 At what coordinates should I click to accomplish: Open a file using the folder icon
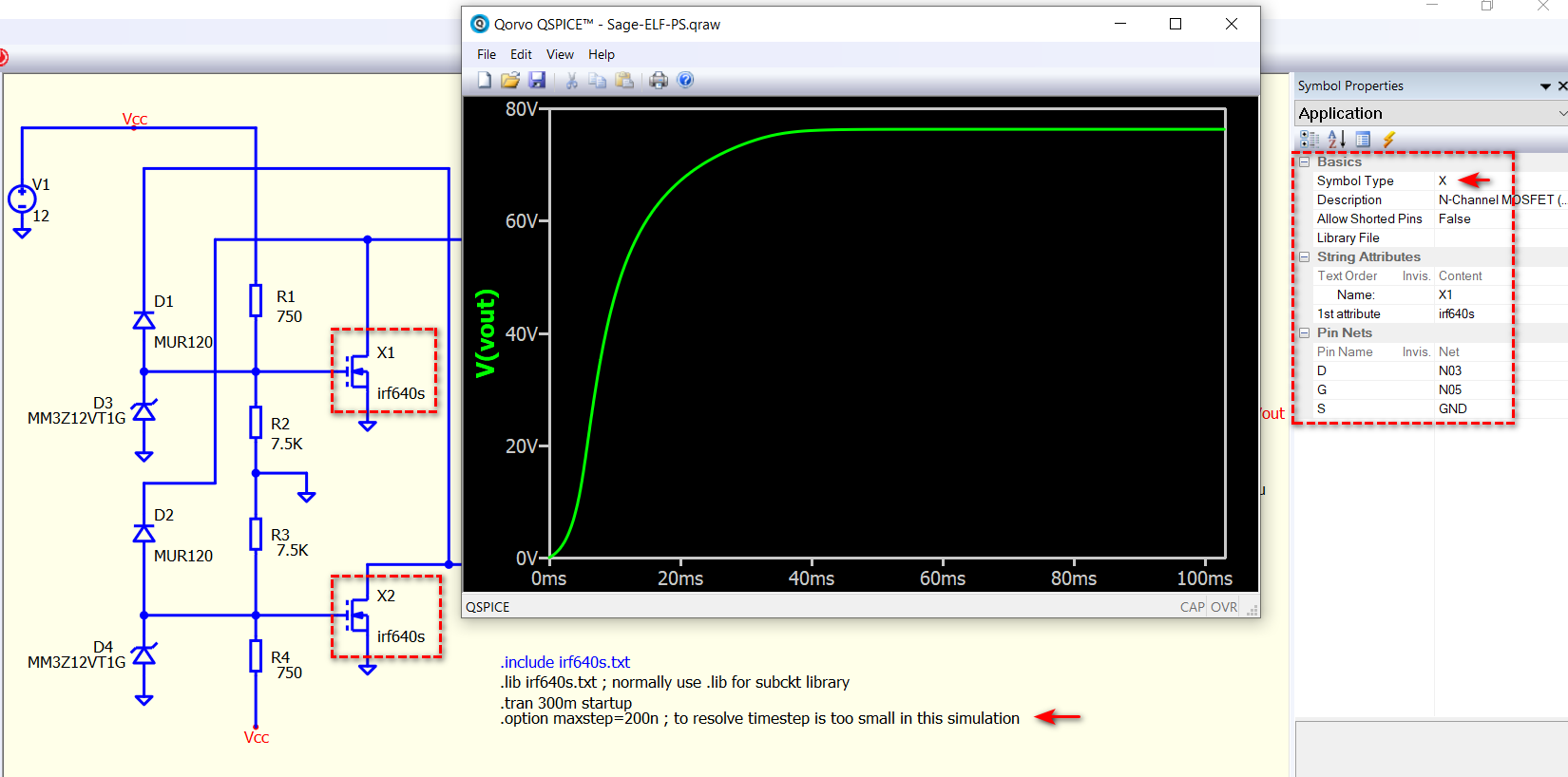[510, 81]
